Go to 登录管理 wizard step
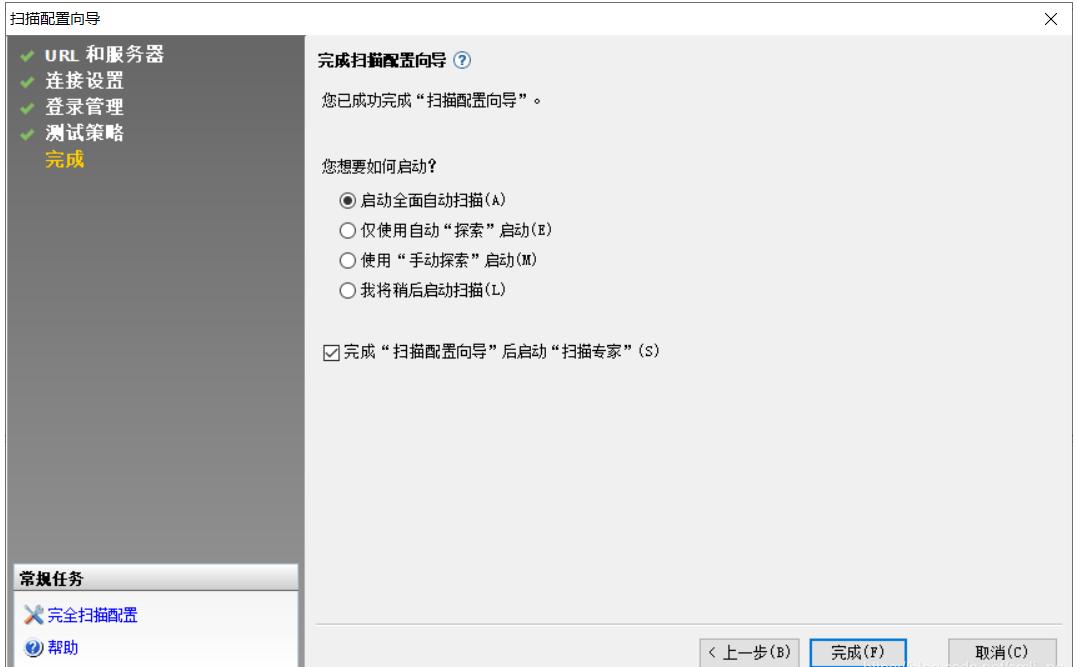Screen dimensions: 1077x667 coord(84,107)
